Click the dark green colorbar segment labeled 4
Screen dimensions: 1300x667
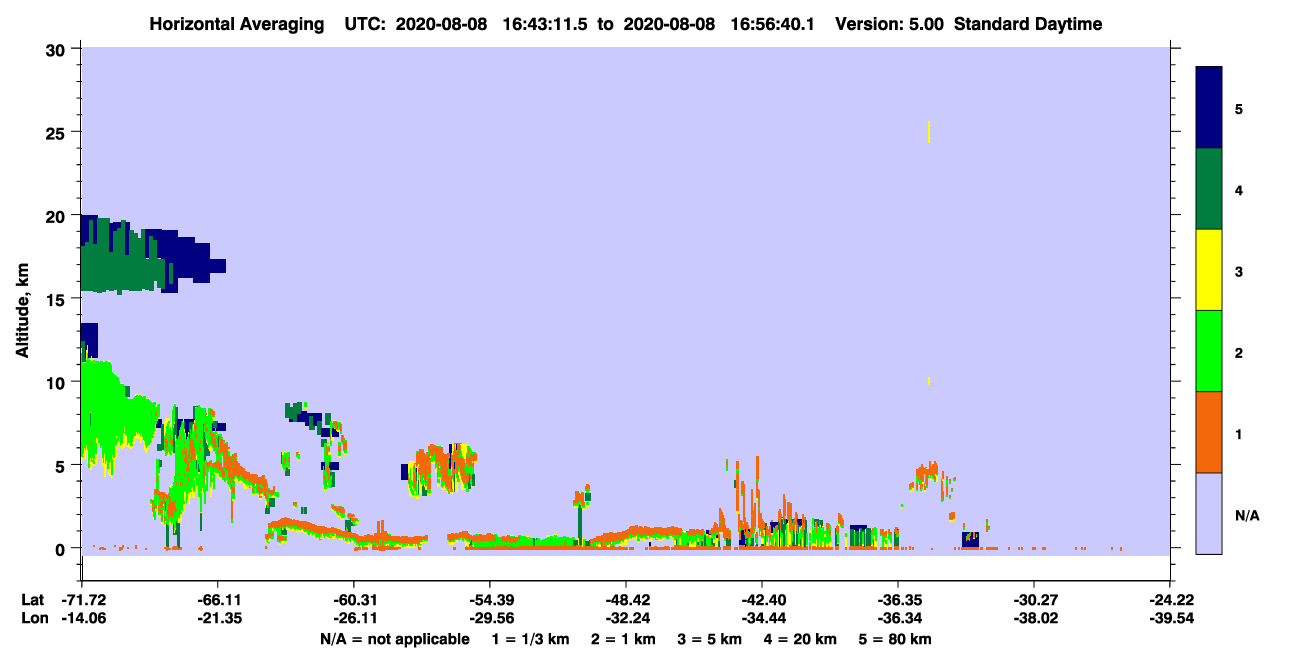click(x=1209, y=189)
